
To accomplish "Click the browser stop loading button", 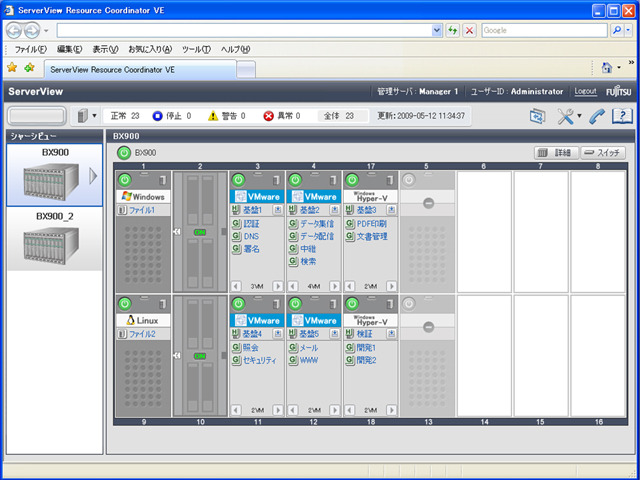I will coord(469,30).
